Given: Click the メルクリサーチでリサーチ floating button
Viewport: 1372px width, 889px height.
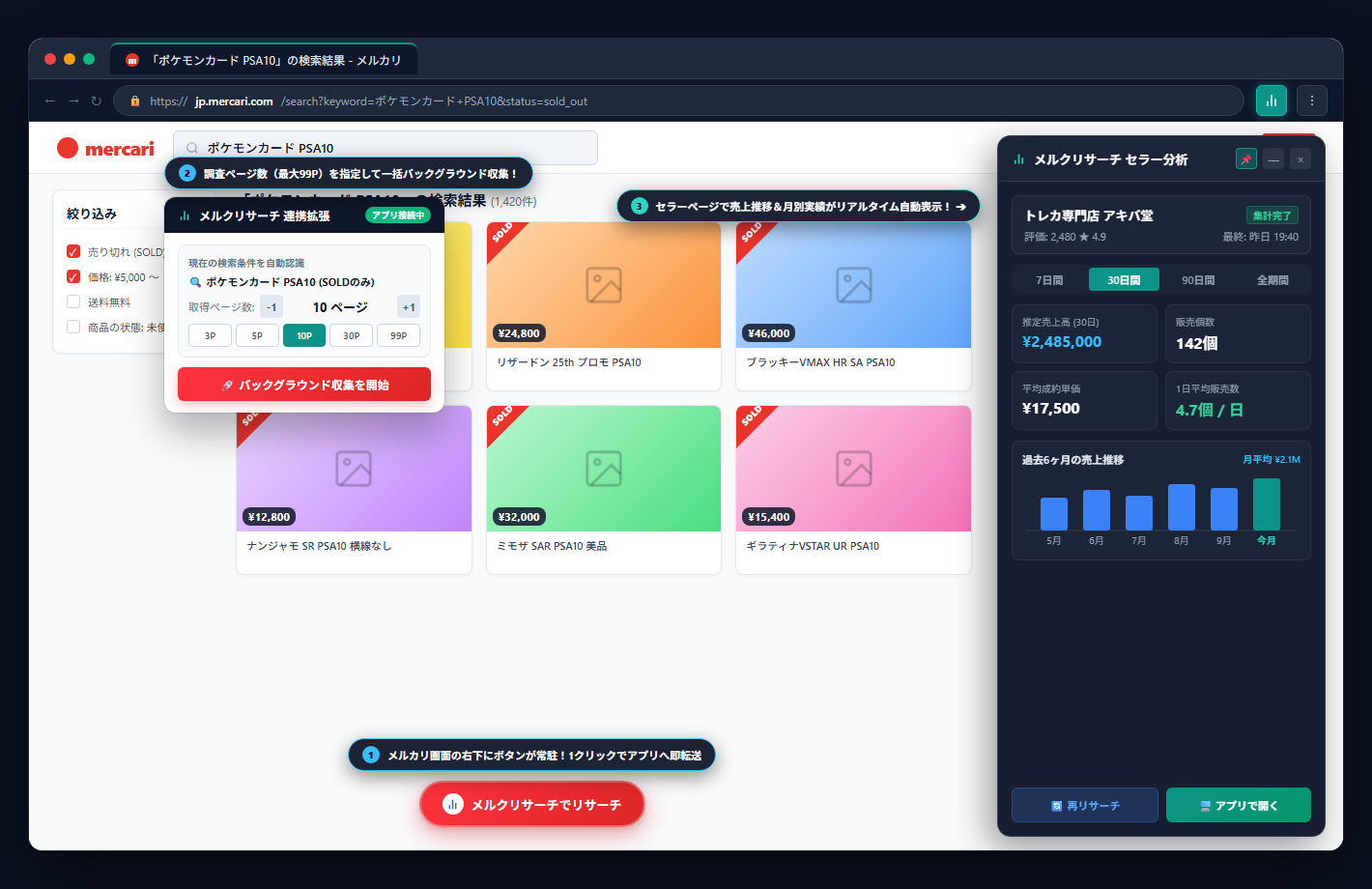Looking at the screenshot, I should tap(532, 804).
